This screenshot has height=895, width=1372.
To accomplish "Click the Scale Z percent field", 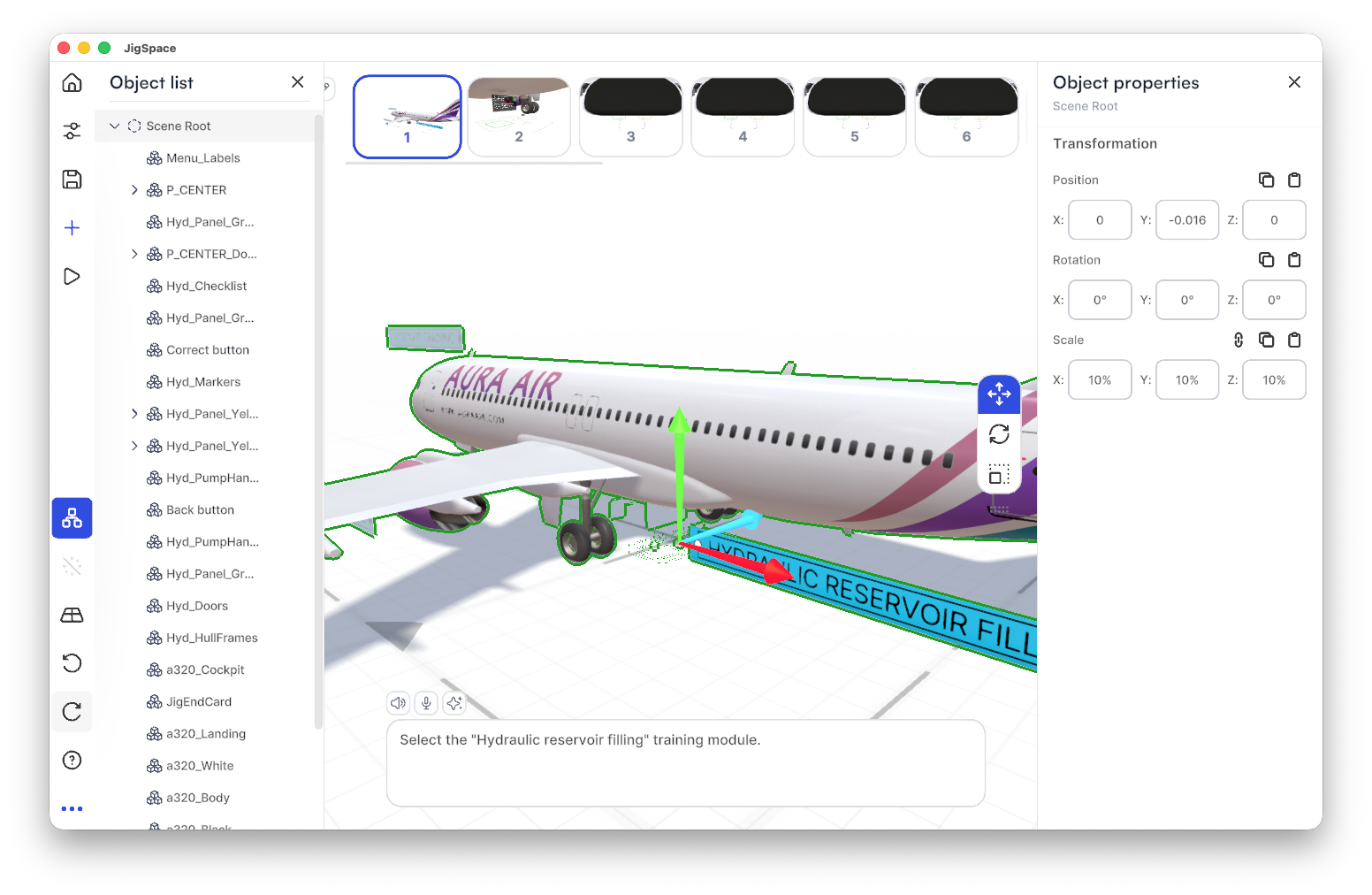I will [1274, 380].
